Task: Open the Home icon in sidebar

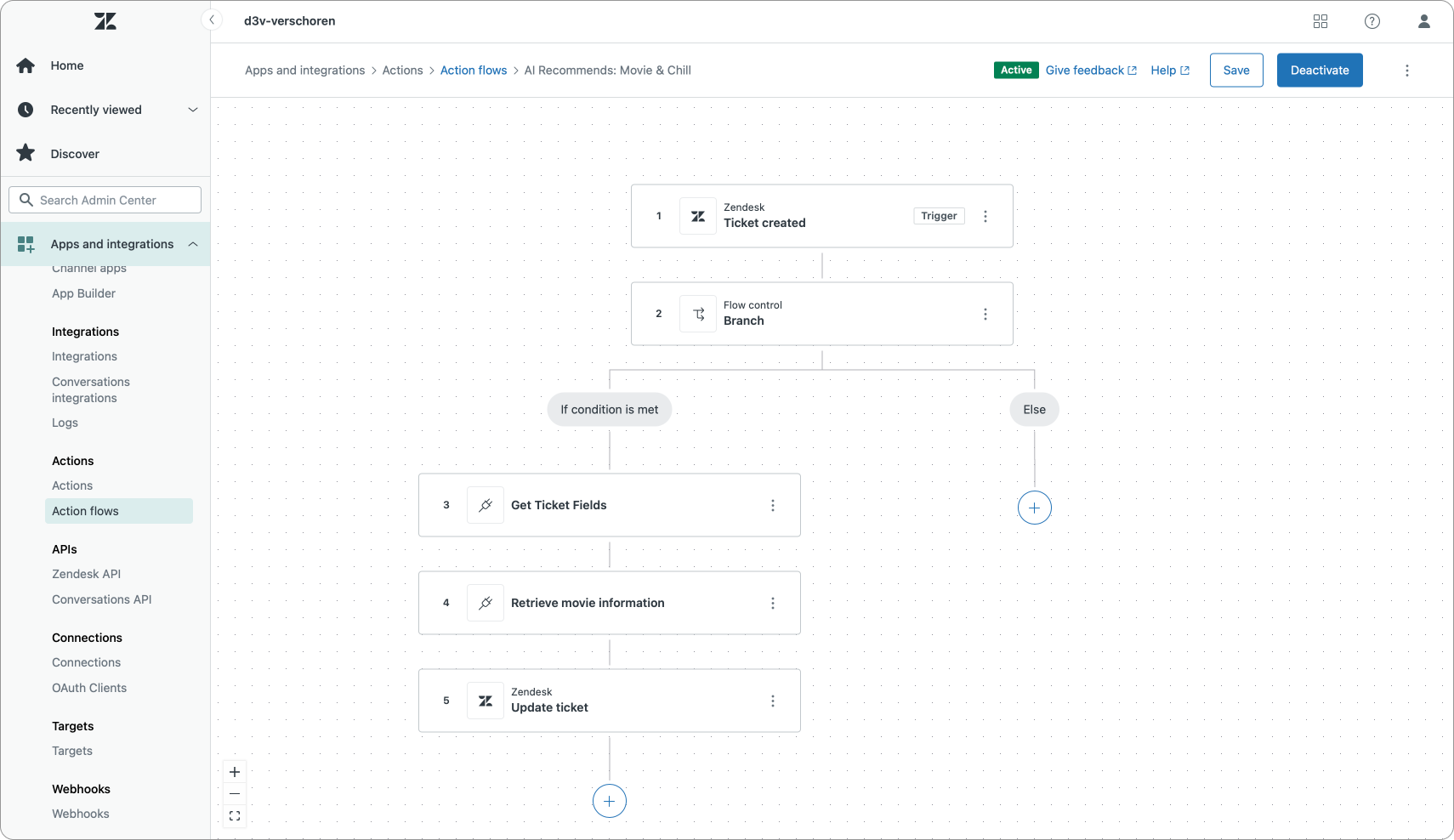Action: (26, 65)
